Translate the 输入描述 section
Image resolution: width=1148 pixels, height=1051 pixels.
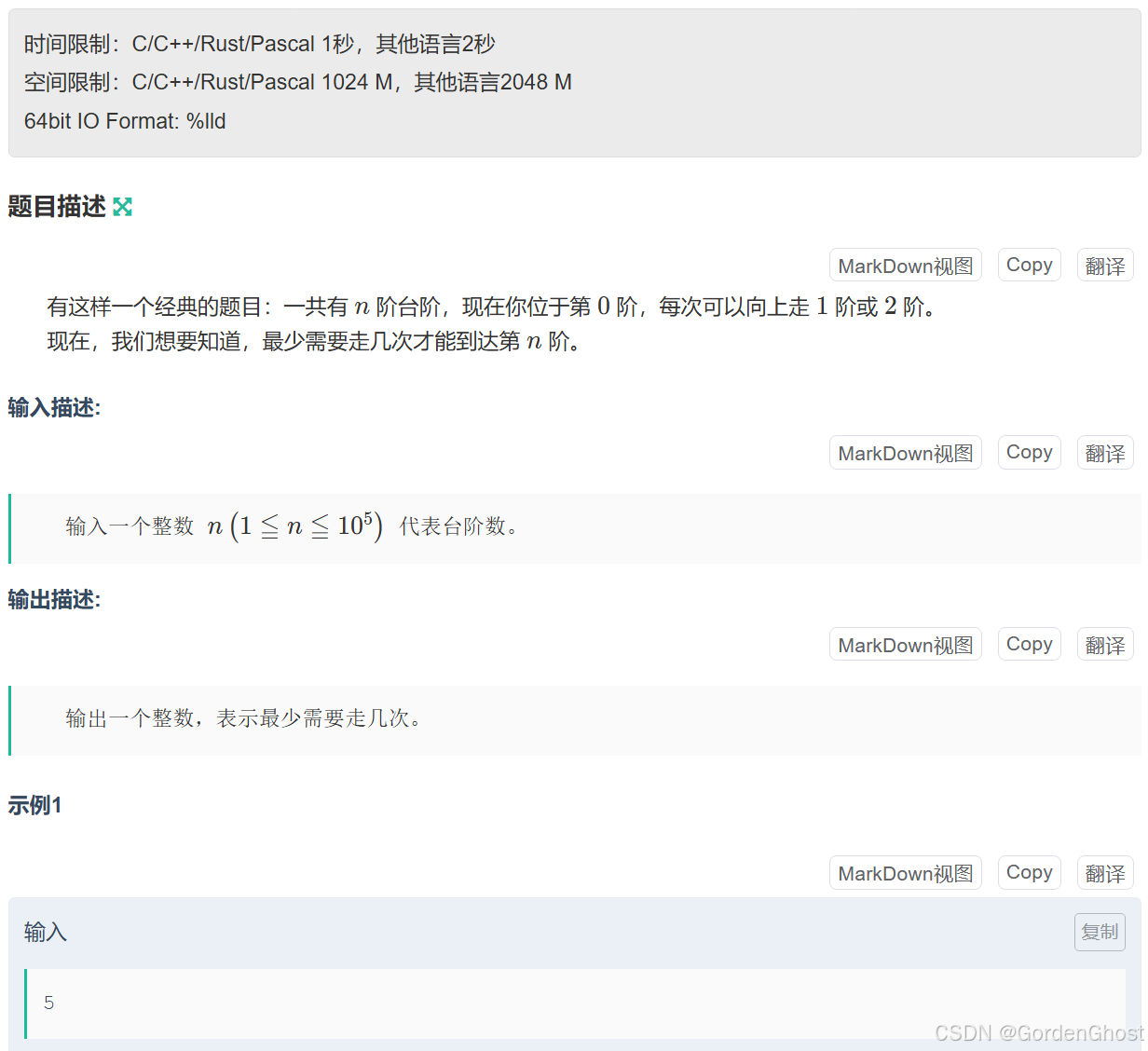click(x=1104, y=453)
